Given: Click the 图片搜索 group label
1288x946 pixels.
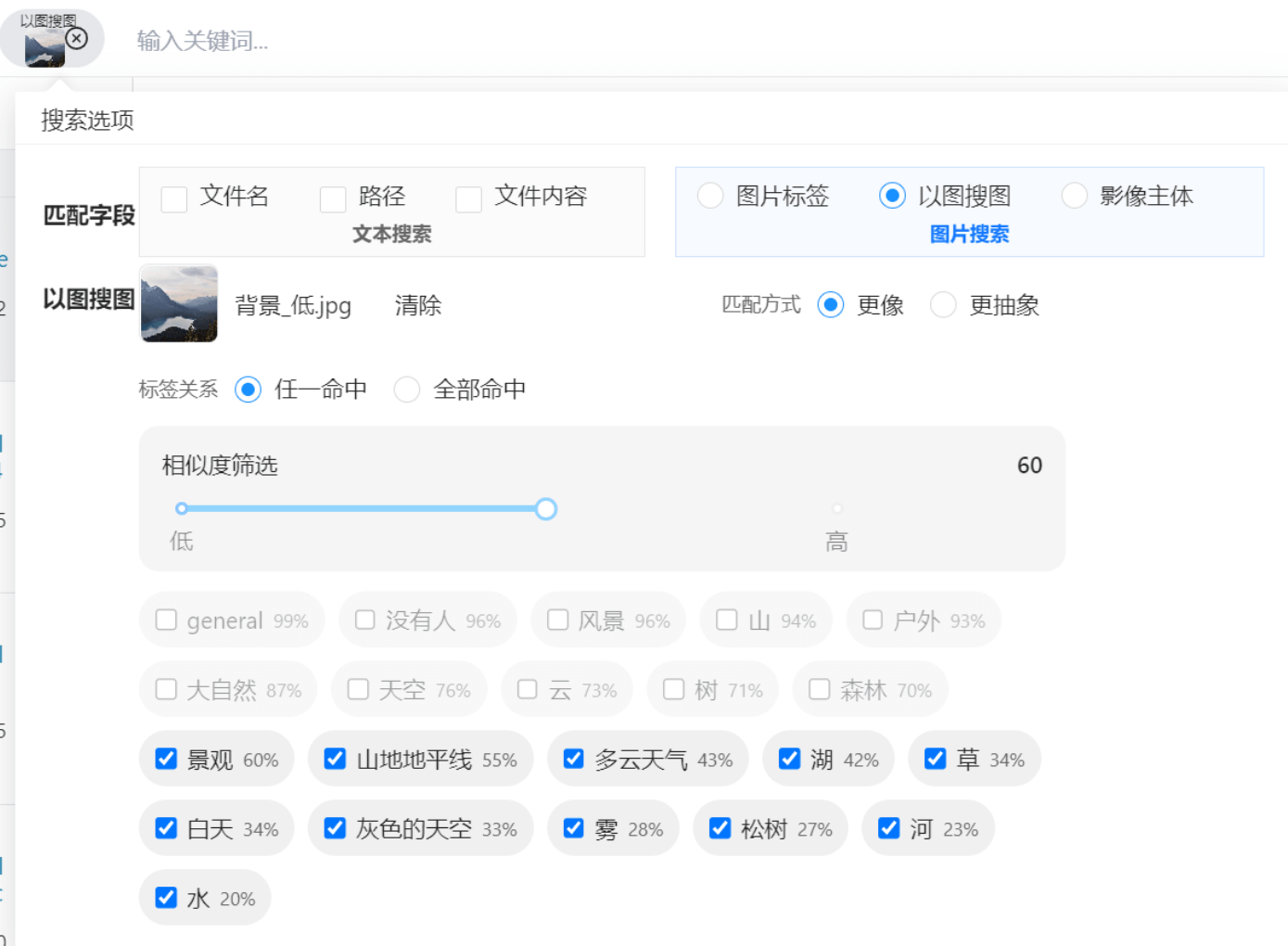Looking at the screenshot, I should [969, 235].
